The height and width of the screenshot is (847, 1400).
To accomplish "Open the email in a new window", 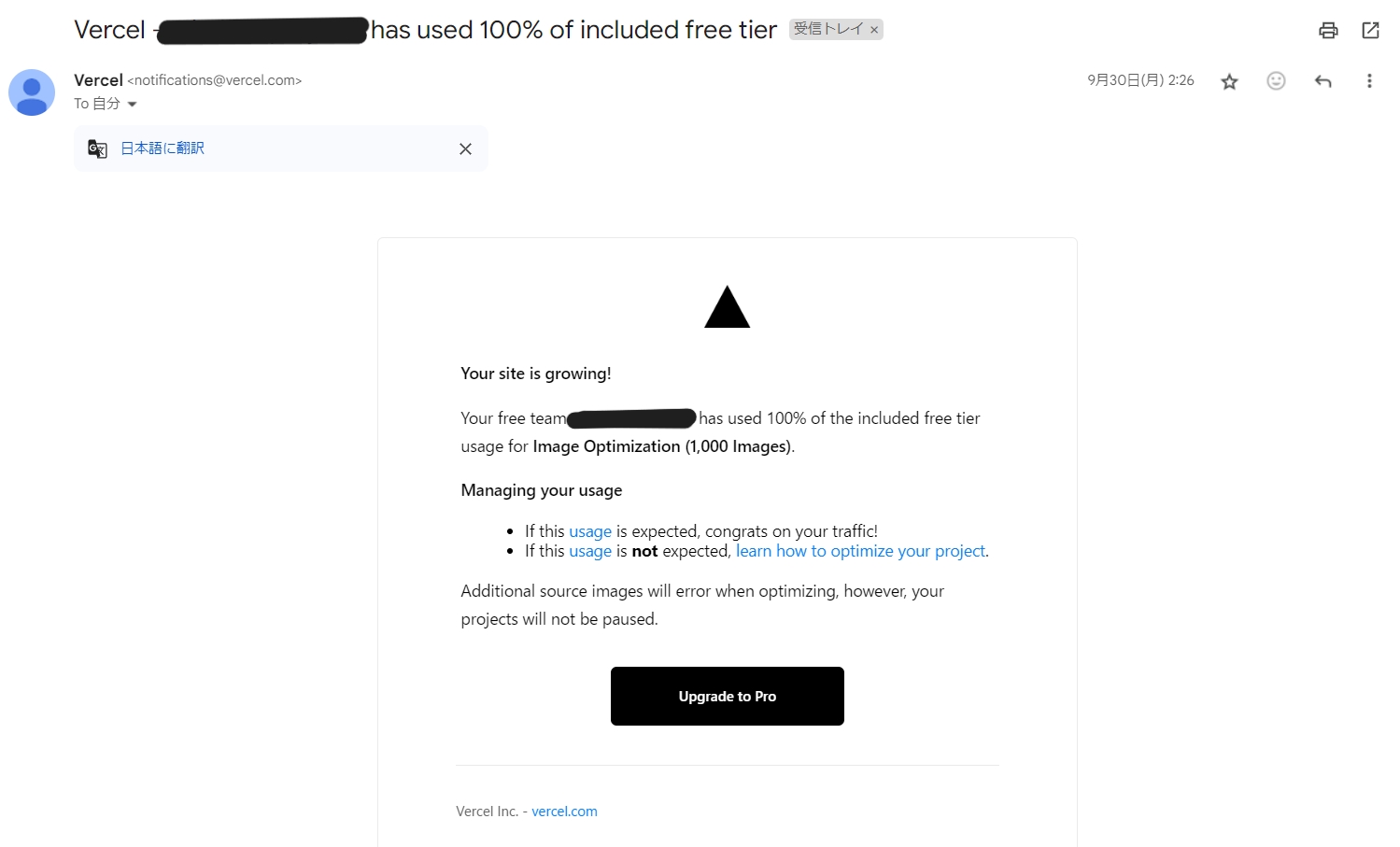I will [x=1370, y=31].
